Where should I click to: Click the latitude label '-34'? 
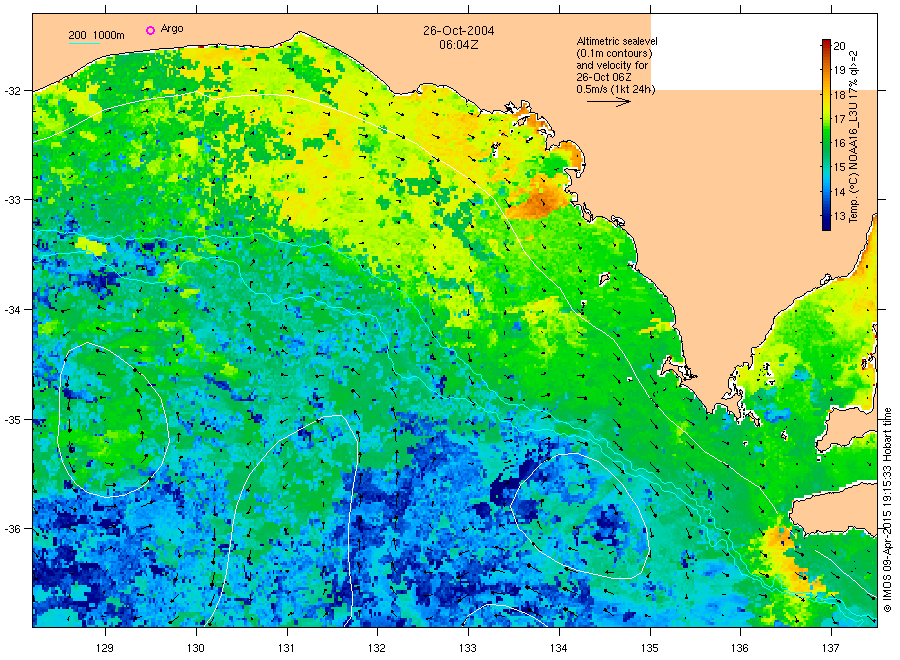tap(12, 310)
